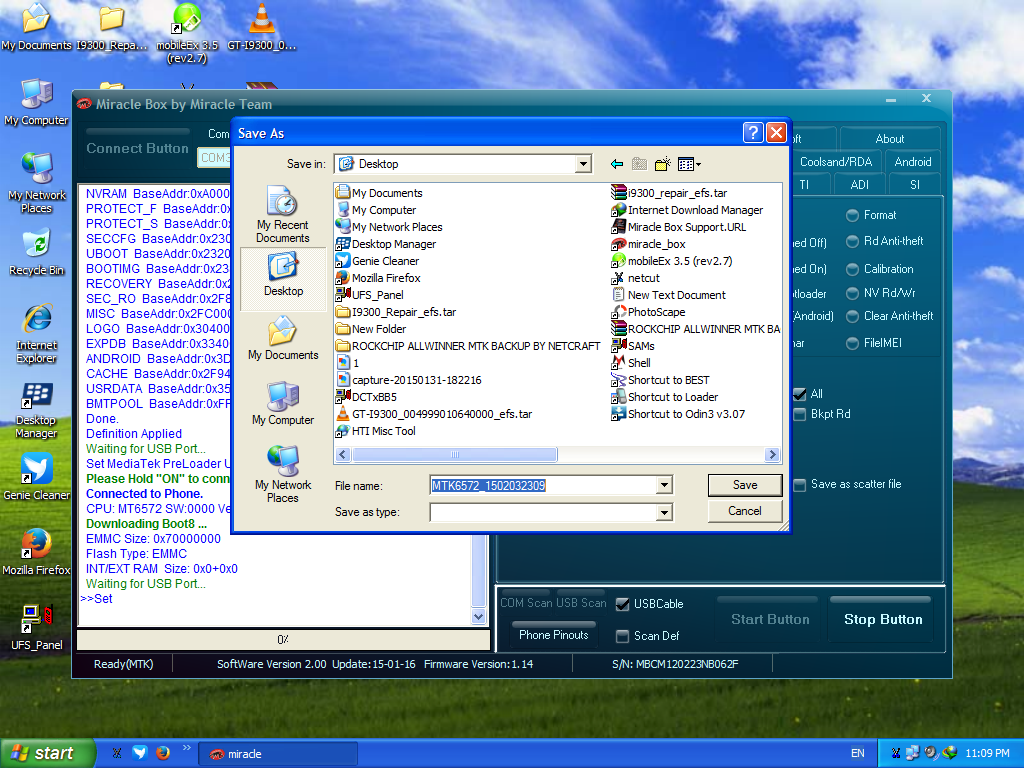Open Firefox from the quick launch bar
Screen dimensions: 1024x768
point(163,753)
